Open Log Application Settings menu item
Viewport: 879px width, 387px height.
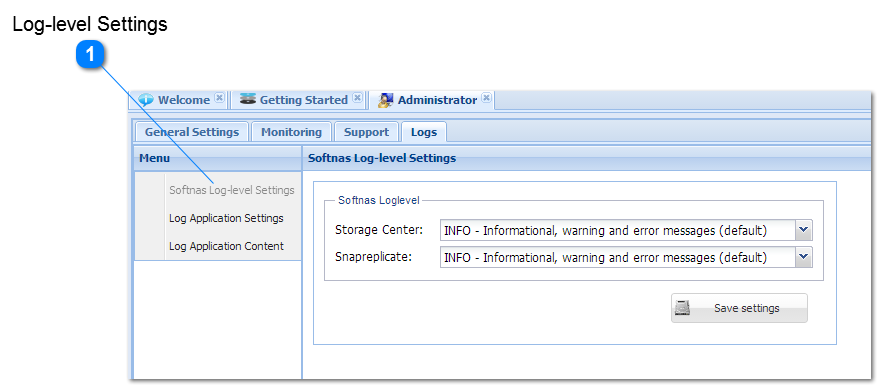click(x=226, y=218)
